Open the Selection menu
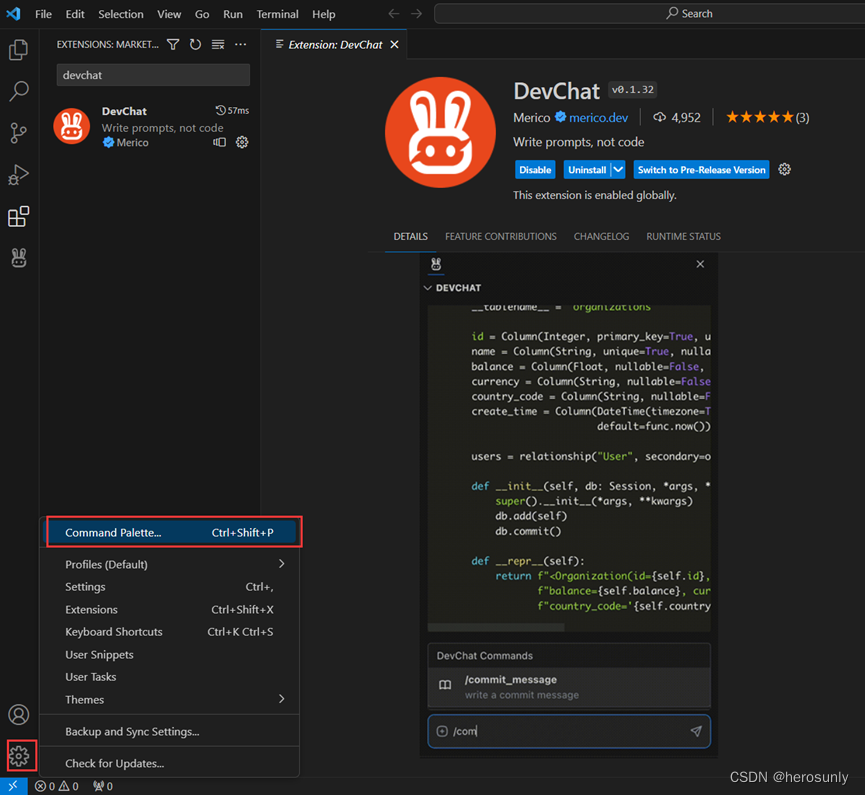 tap(121, 14)
